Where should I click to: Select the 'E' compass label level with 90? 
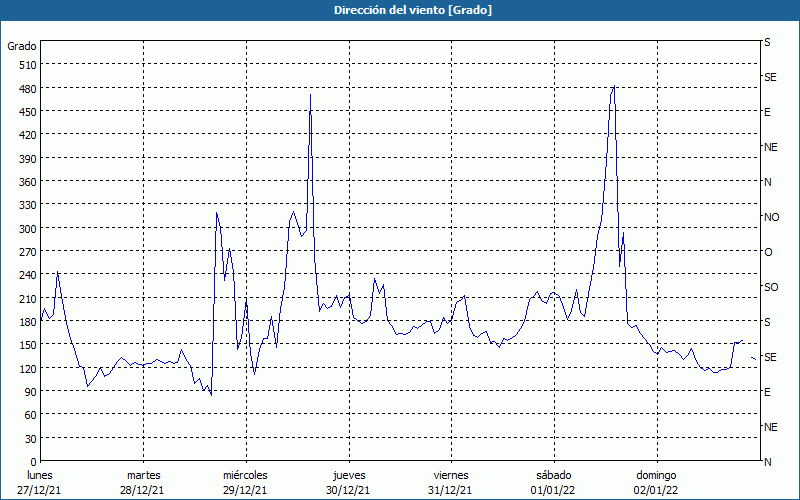tap(767, 392)
